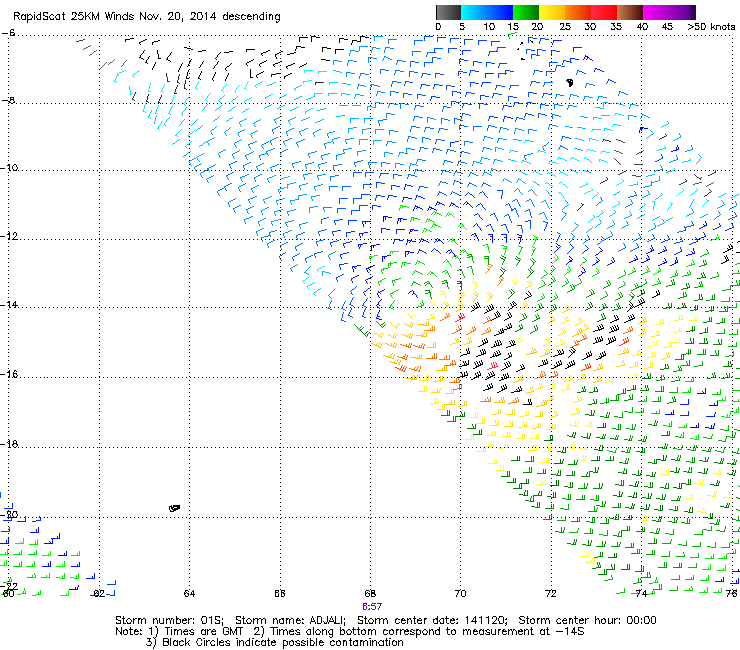Click the latitude label '-10'
Image resolution: width=740 pixels, height=650 pixels.
[x=10, y=168]
